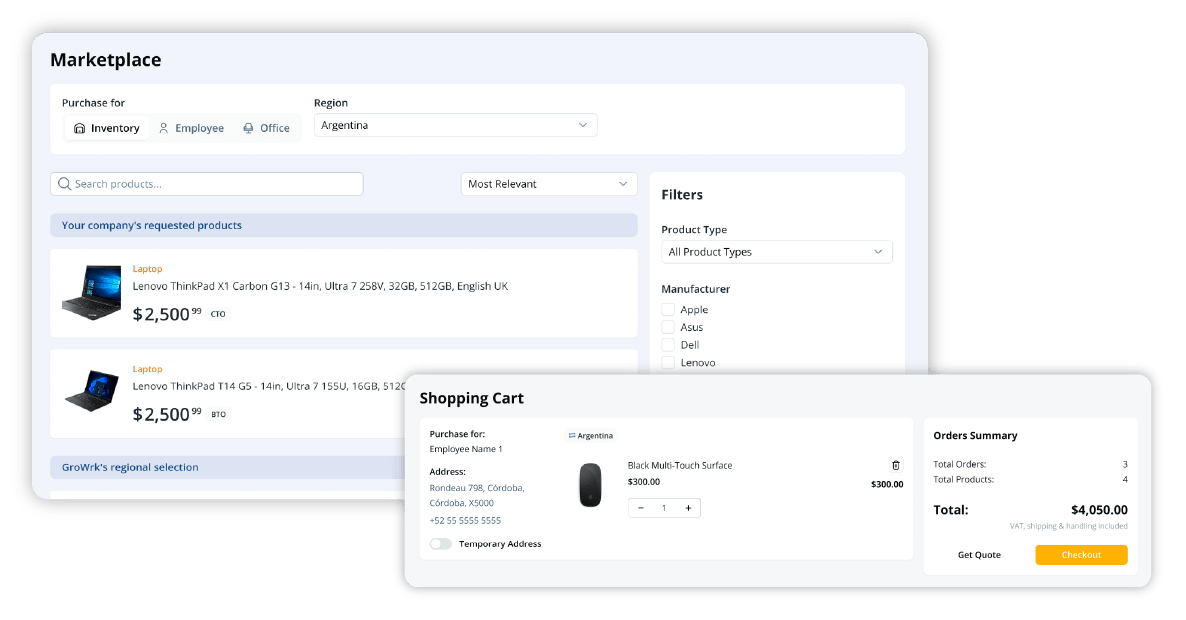Click the Get Quote button

point(980,554)
